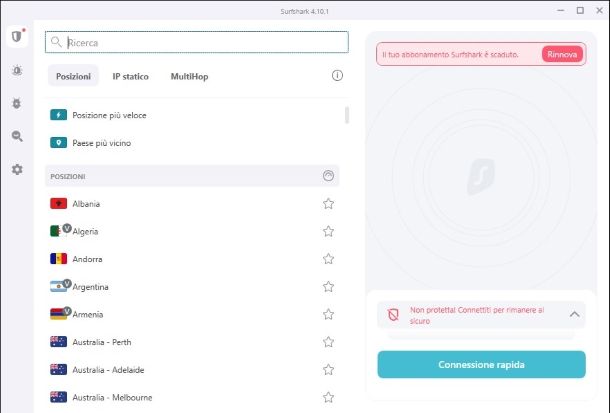
Task: Mark Argentina as favorite via star
Action: 328,287
